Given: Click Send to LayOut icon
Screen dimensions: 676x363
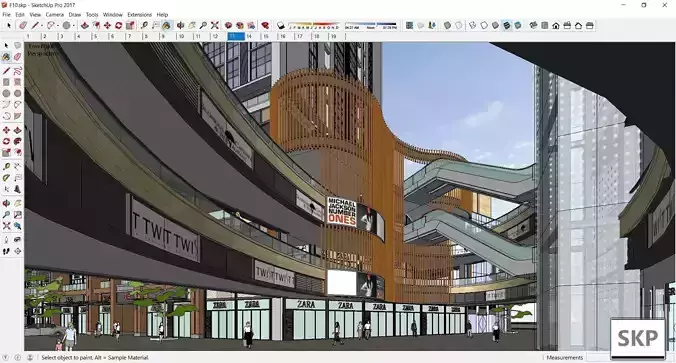Looking at the screenshot, I should point(251,25).
